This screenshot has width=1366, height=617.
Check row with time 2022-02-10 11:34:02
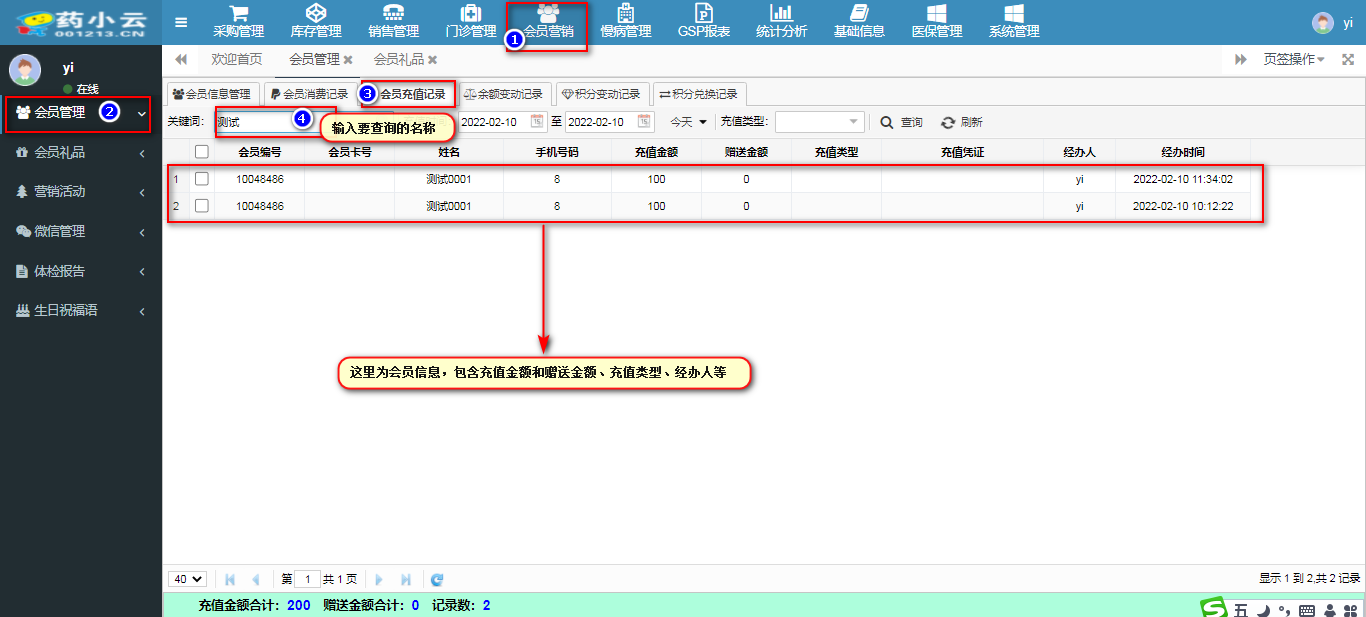[202, 179]
